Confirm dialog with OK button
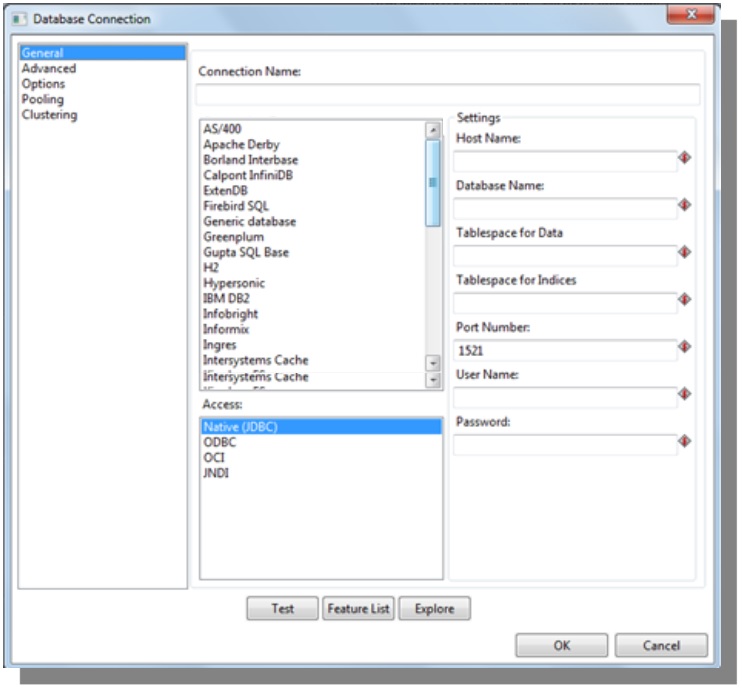742x688 pixels. click(x=561, y=646)
